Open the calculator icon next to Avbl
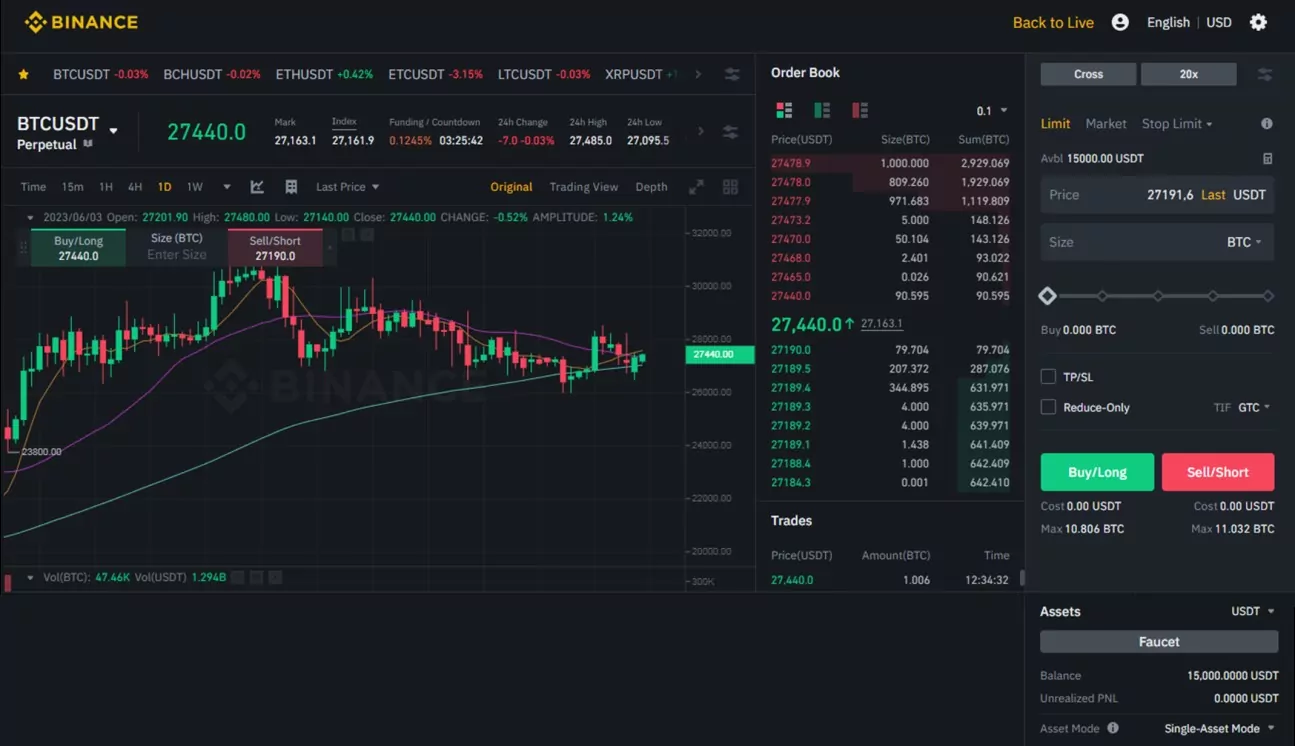The image size is (1295, 746). coord(1268,158)
